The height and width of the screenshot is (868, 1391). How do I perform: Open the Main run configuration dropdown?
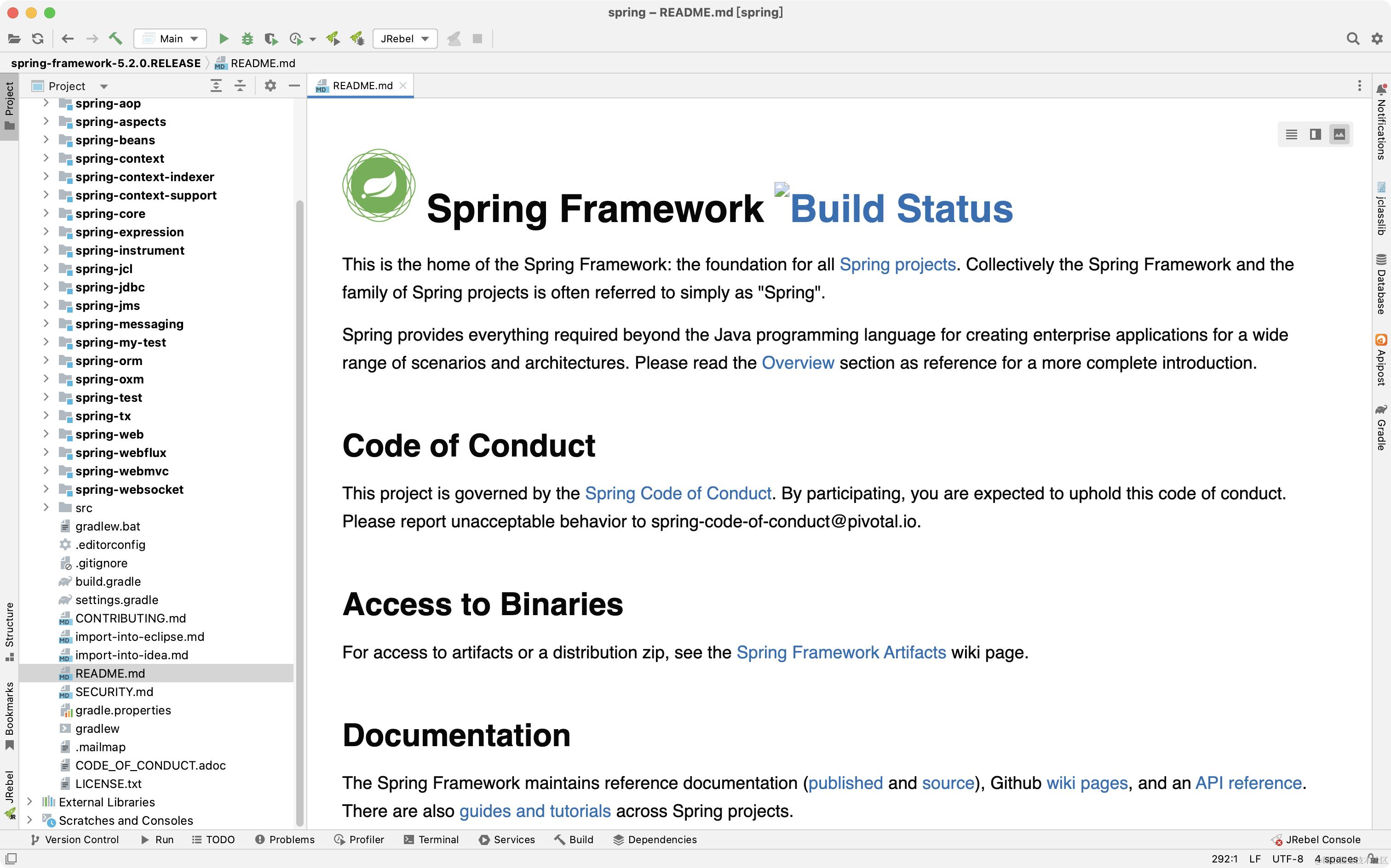click(171, 39)
